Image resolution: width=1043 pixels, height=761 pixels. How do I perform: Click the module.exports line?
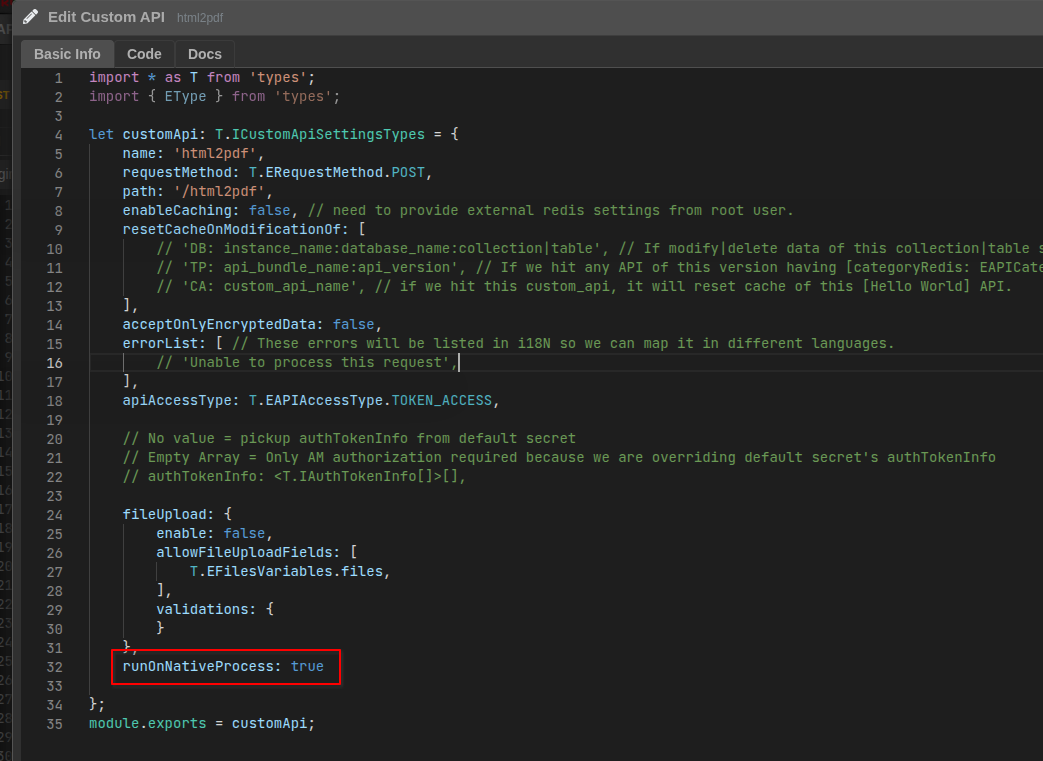coord(201,723)
